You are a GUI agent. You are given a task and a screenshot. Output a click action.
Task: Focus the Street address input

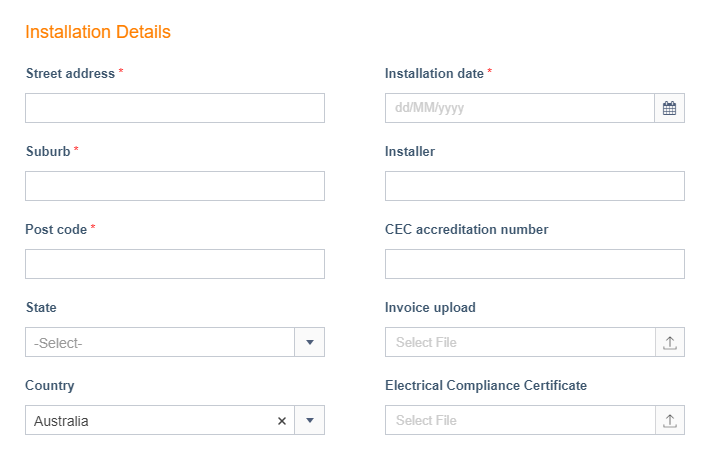[x=175, y=108]
